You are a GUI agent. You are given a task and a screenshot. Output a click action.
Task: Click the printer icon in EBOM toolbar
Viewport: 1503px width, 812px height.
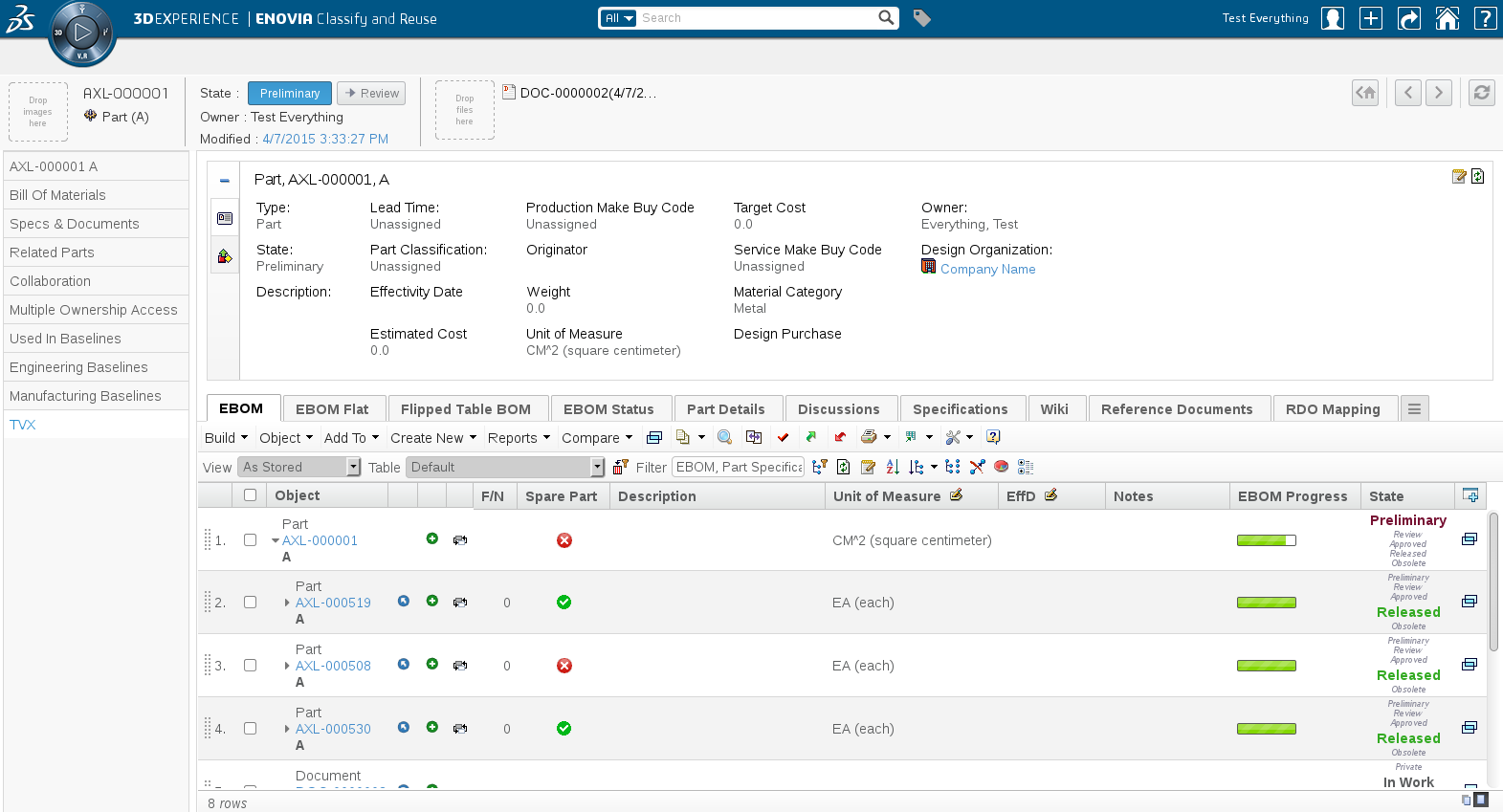[869, 437]
